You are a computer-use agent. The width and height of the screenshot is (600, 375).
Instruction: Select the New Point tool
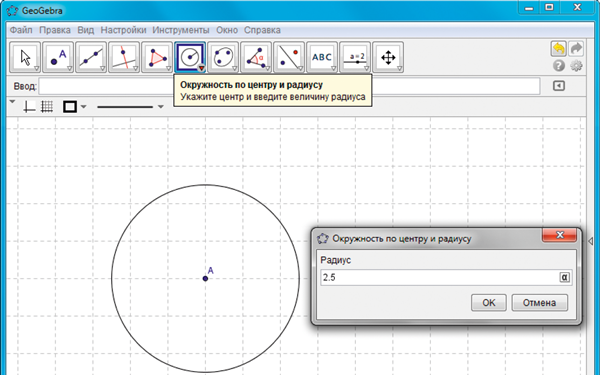coord(58,57)
